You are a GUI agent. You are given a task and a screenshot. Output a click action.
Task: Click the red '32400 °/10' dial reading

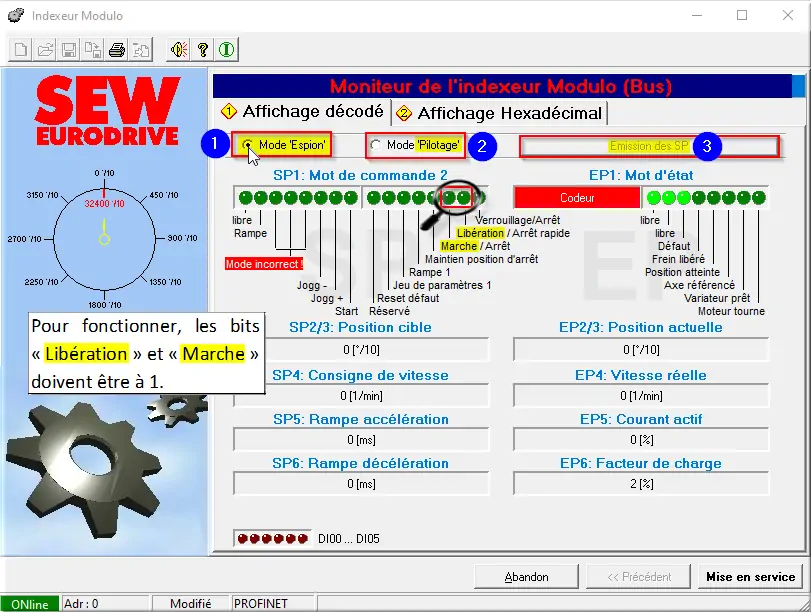click(x=104, y=204)
